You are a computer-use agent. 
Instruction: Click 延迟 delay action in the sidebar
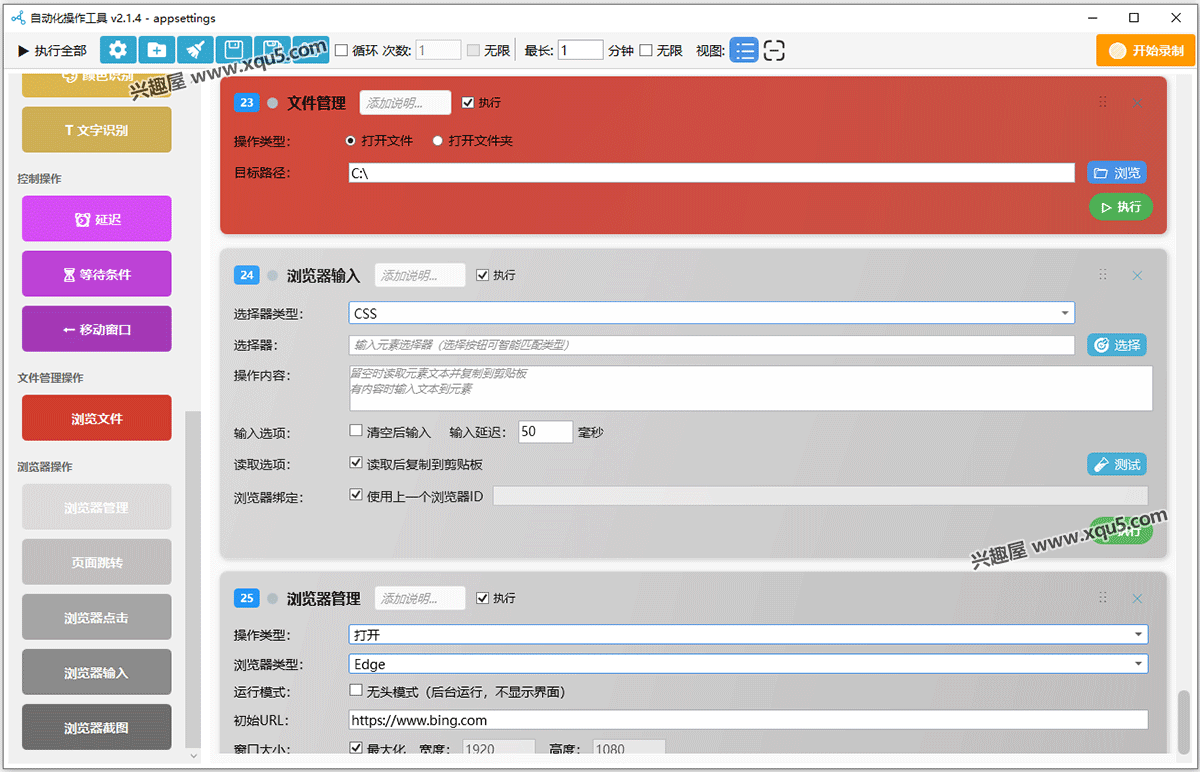point(97,219)
